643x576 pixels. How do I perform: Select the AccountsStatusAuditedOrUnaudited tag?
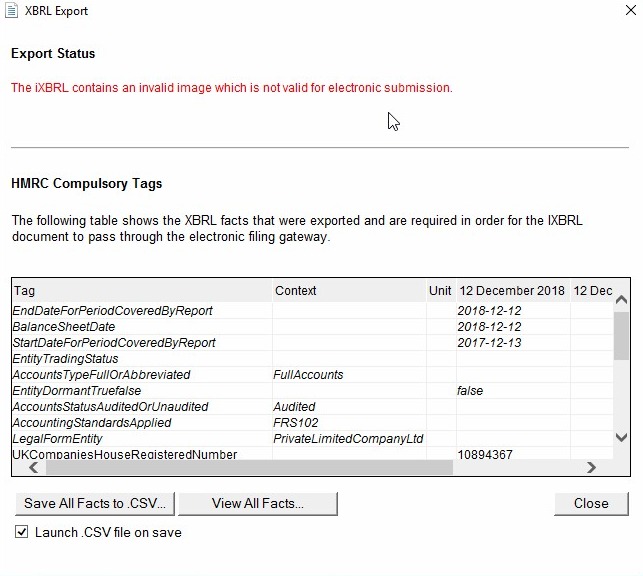coord(110,407)
